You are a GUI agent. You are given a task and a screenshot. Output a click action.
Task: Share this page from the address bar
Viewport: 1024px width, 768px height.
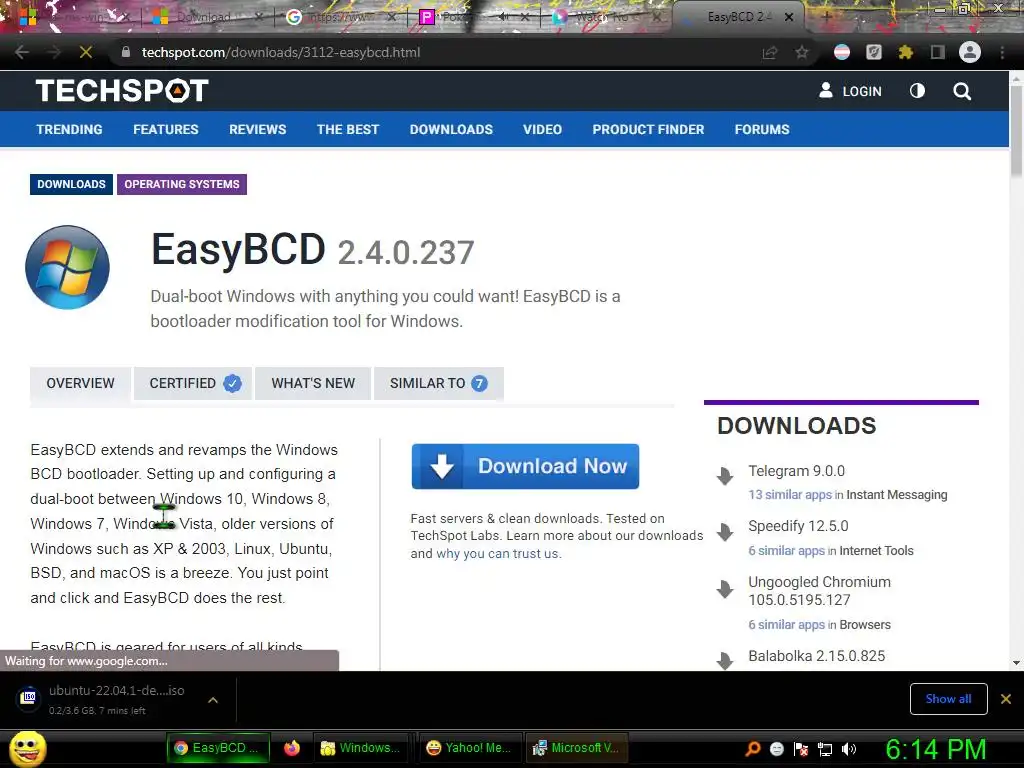coord(770,52)
